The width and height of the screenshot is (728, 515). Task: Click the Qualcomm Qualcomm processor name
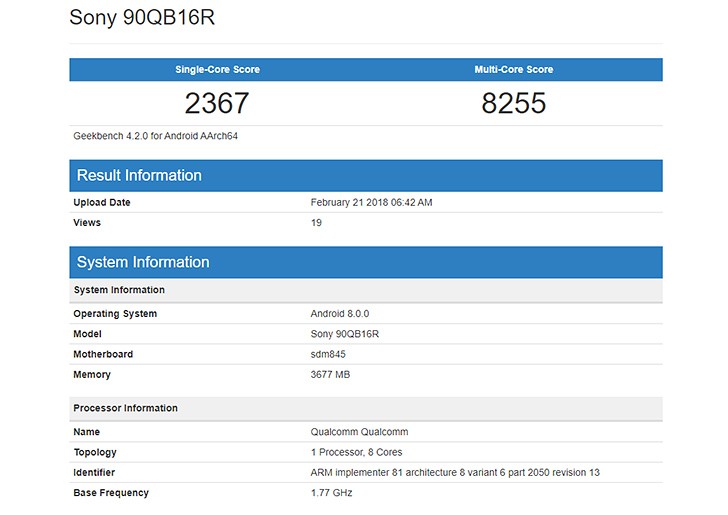pos(359,432)
